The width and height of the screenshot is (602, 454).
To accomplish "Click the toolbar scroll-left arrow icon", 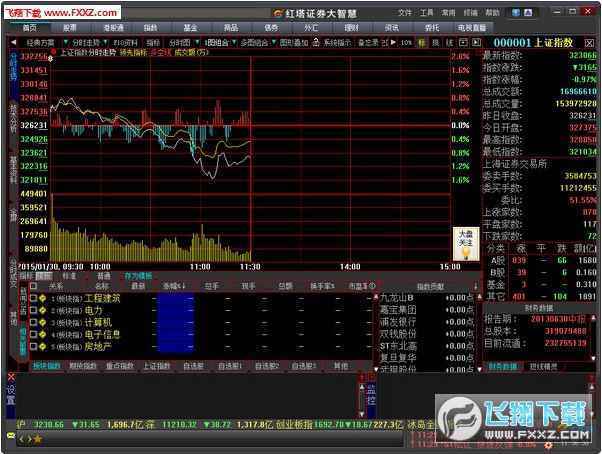I will tap(13, 42).
